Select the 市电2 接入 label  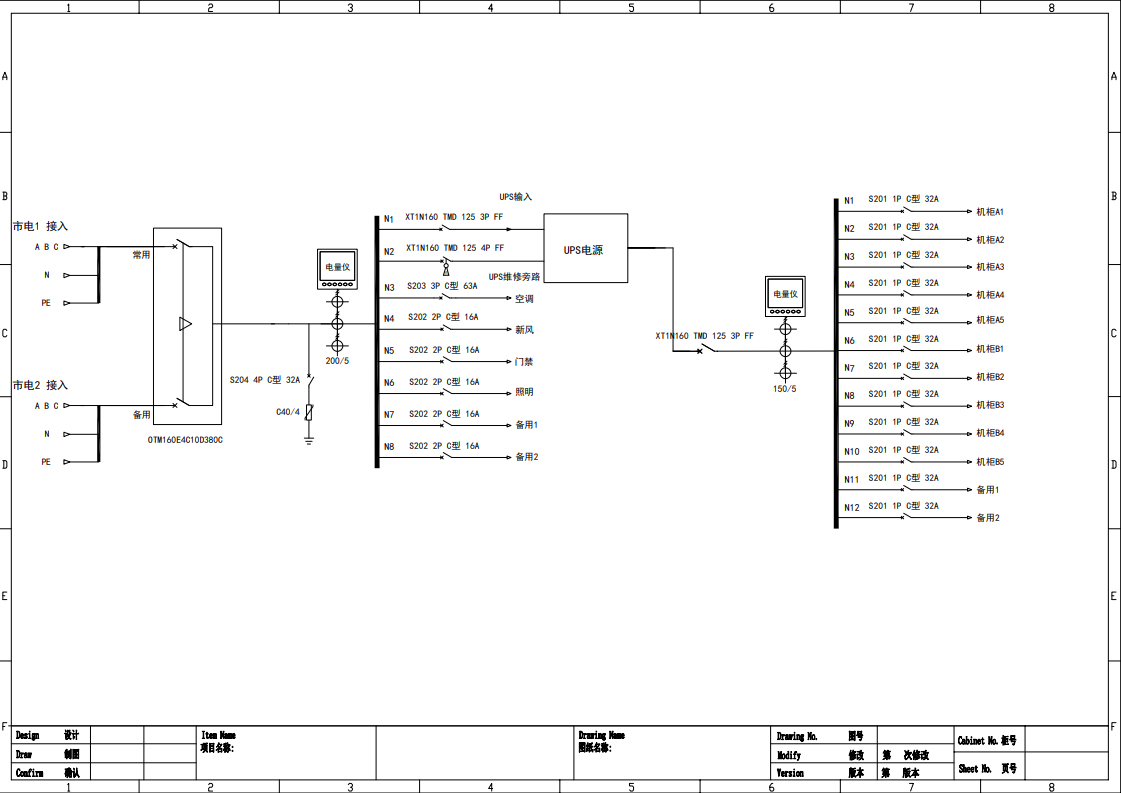(40, 385)
